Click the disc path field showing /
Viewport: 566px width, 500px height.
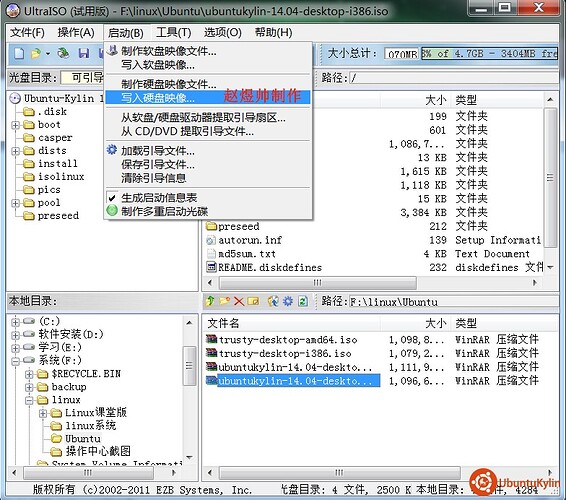tap(453, 77)
